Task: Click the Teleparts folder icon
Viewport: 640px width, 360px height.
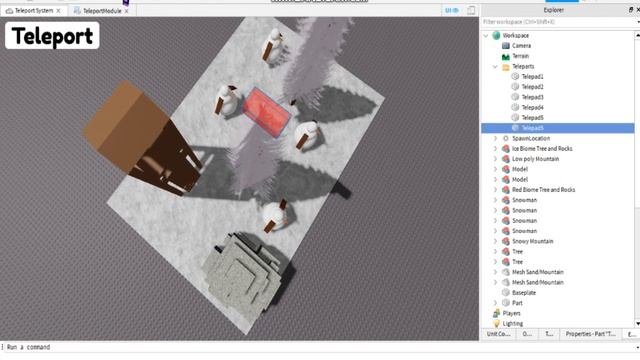Action: click(x=506, y=67)
